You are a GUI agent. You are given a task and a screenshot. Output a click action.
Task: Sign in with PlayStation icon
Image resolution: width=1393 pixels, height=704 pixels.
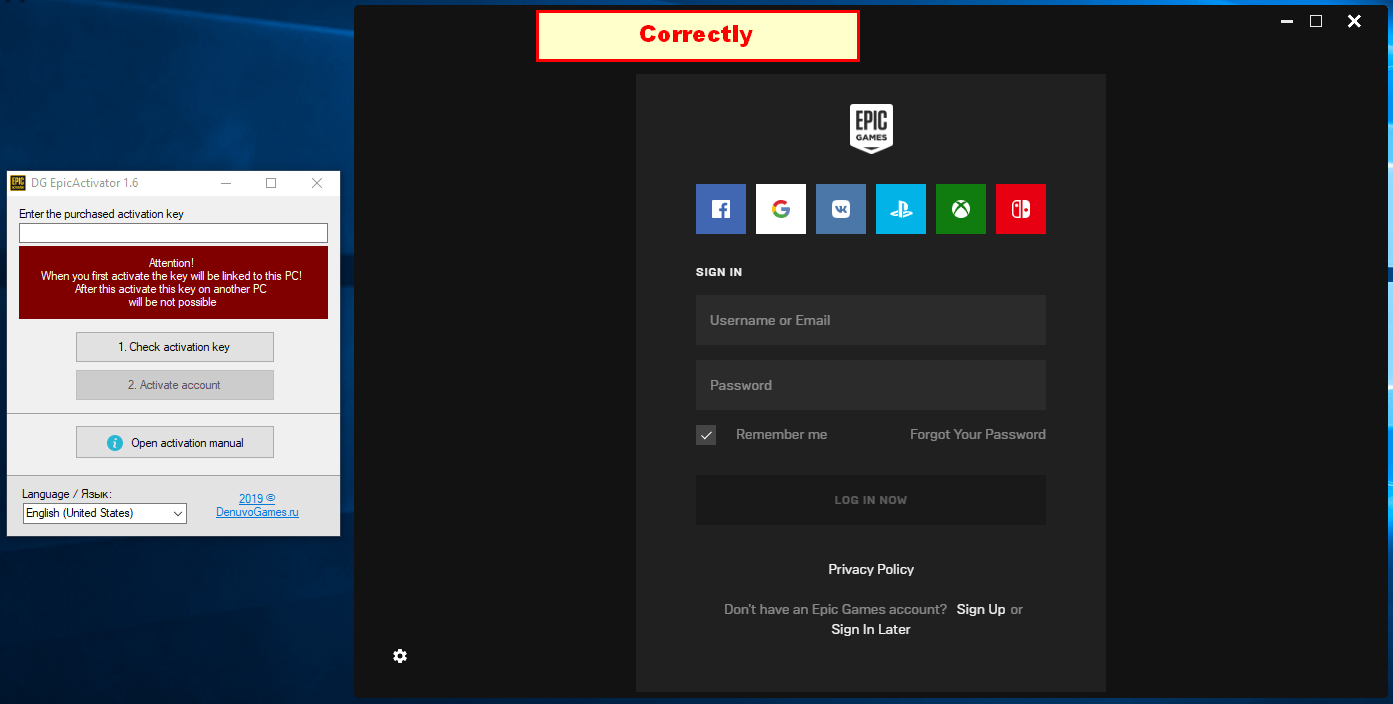(x=901, y=209)
